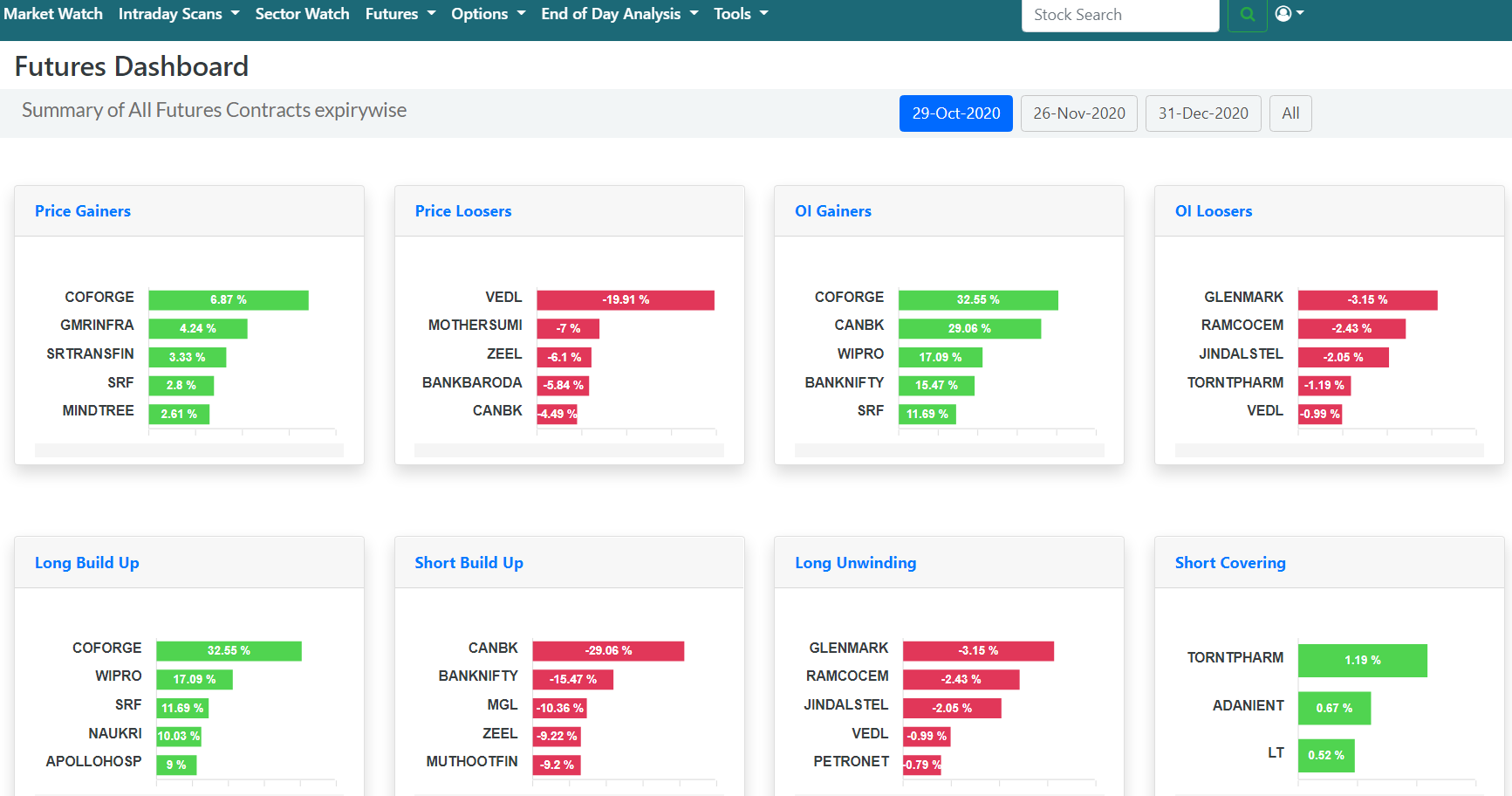Viewport: 1512px width, 796px height.
Task: Show All expiries
Action: [1290, 113]
